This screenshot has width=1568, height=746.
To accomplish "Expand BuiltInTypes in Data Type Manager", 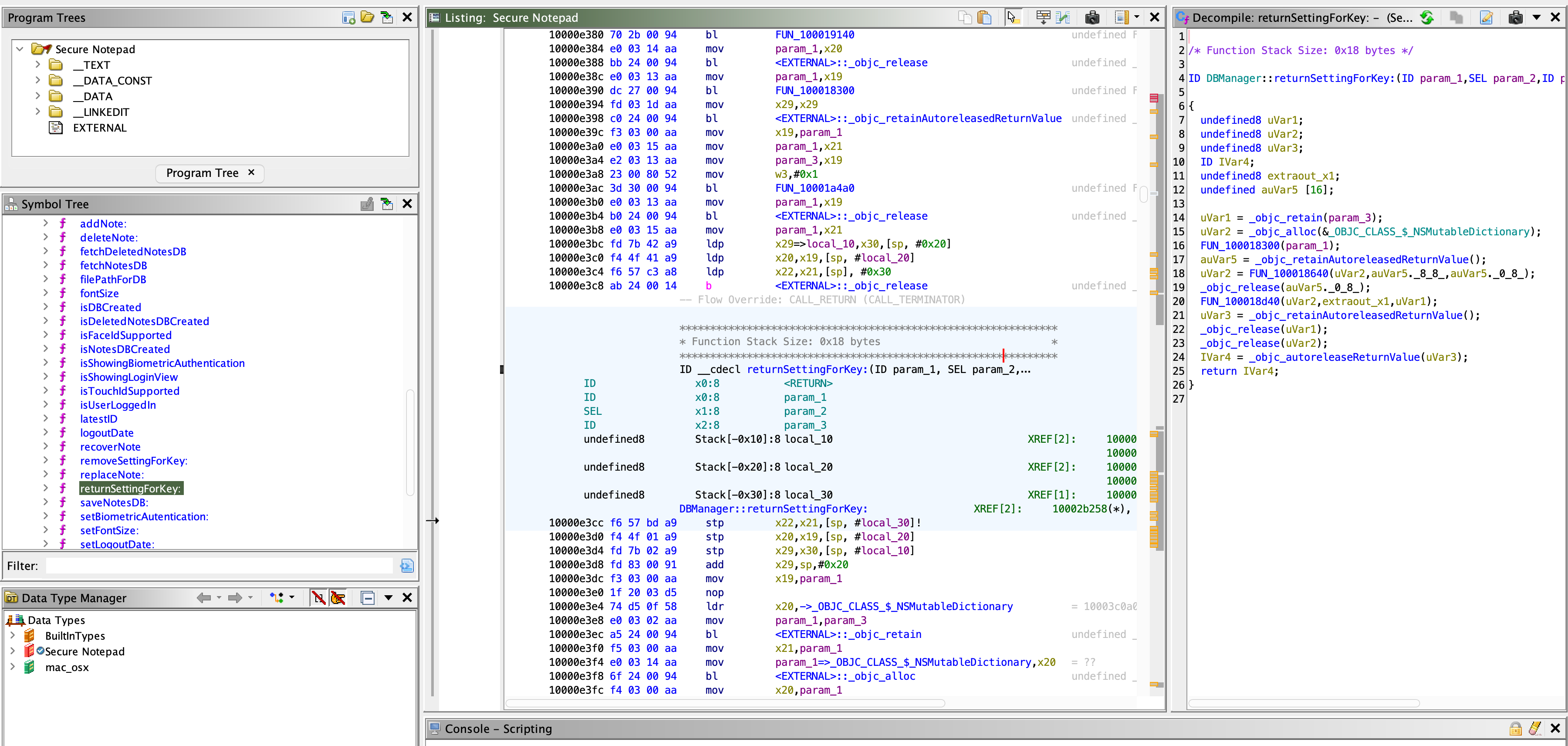I will [13, 635].
